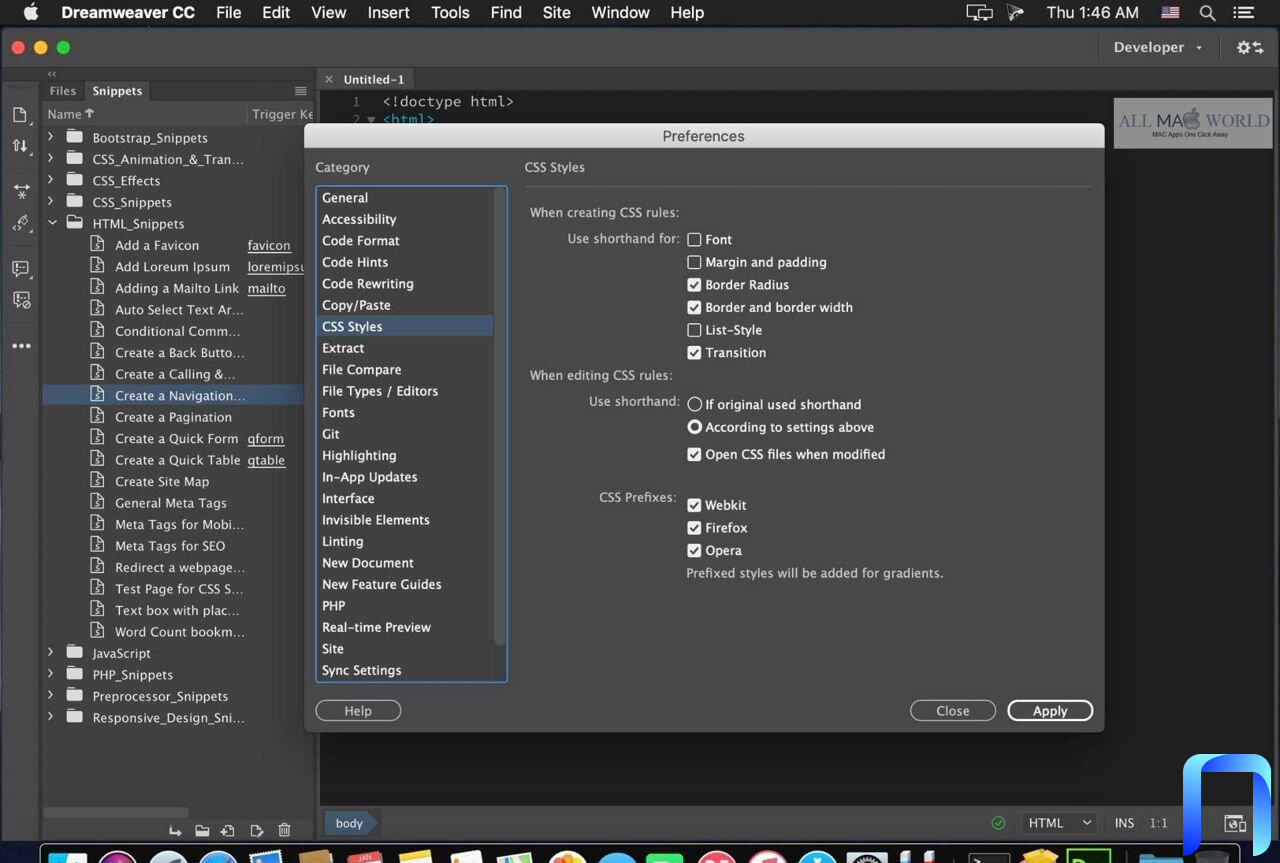
Task: Uncheck the Opera prefix checkbox
Action: tap(694, 551)
